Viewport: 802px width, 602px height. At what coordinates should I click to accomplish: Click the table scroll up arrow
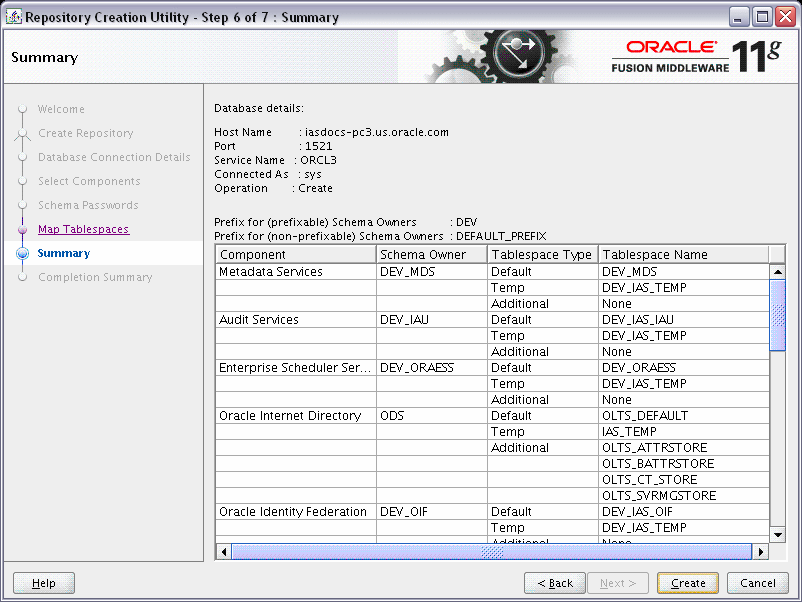click(x=777, y=272)
